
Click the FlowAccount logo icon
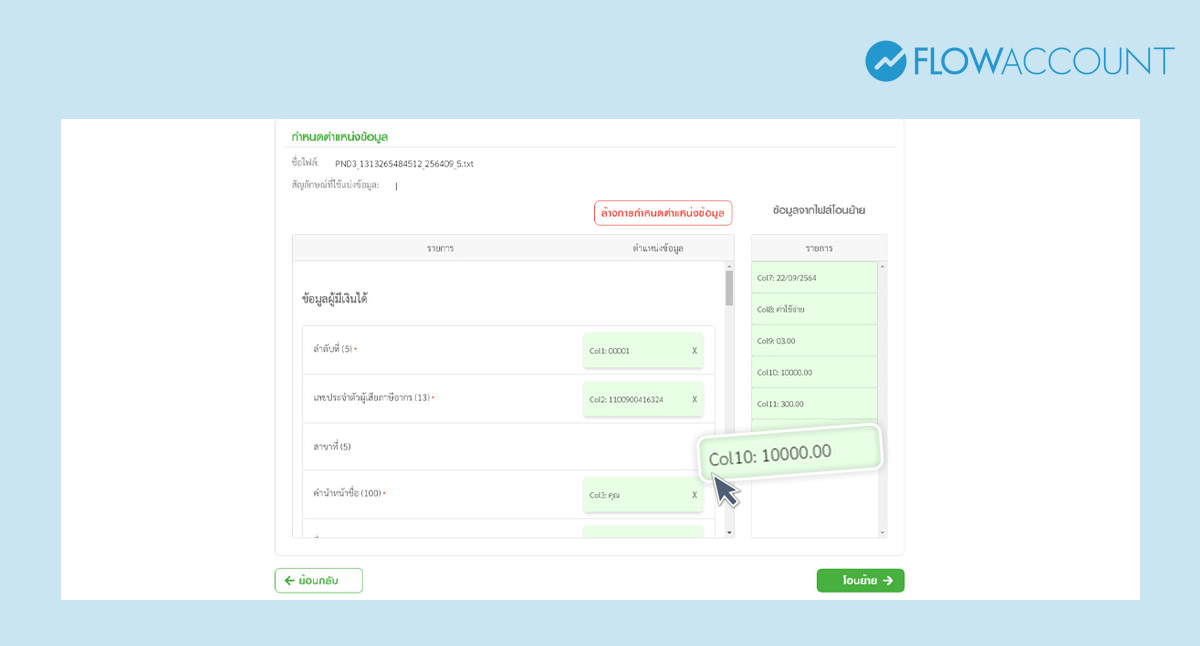coord(885,60)
